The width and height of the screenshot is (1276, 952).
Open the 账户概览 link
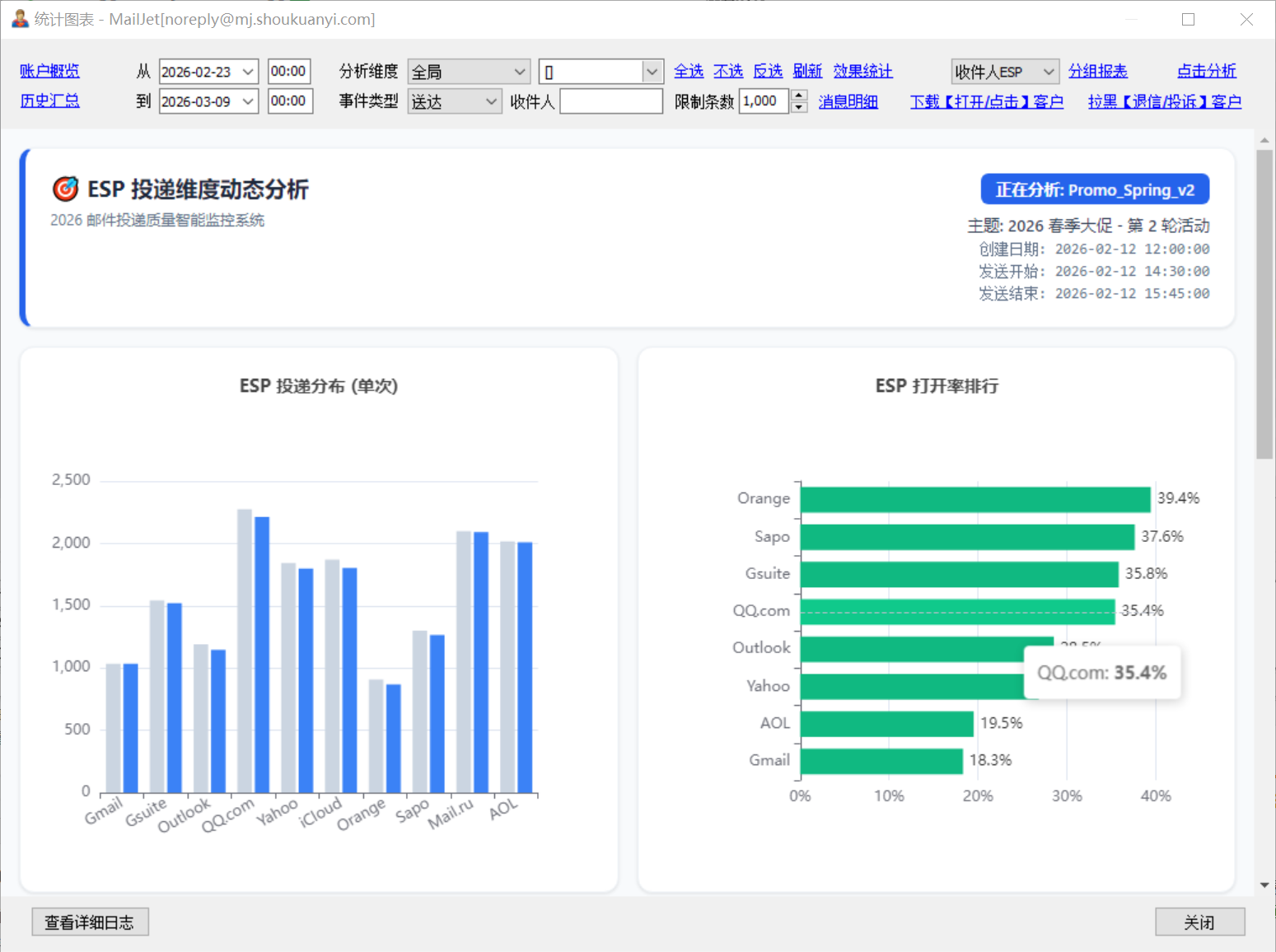(49, 72)
